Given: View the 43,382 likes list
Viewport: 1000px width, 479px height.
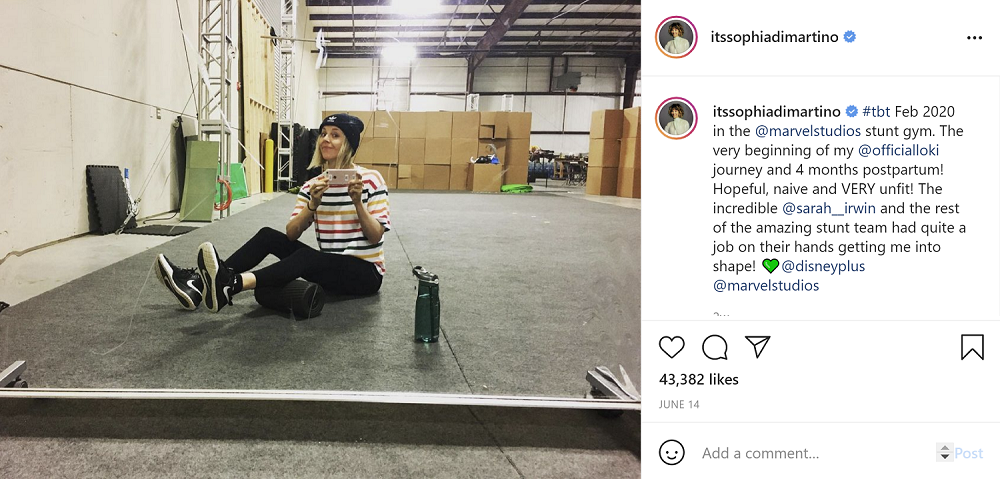Looking at the screenshot, I should click(698, 380).
